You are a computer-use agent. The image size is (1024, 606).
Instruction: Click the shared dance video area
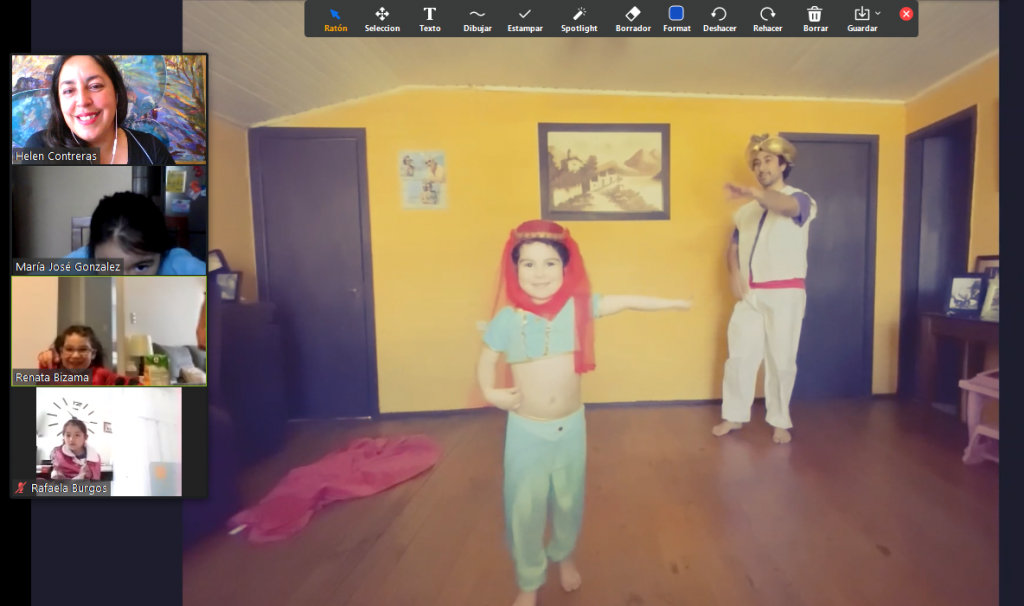600,350
